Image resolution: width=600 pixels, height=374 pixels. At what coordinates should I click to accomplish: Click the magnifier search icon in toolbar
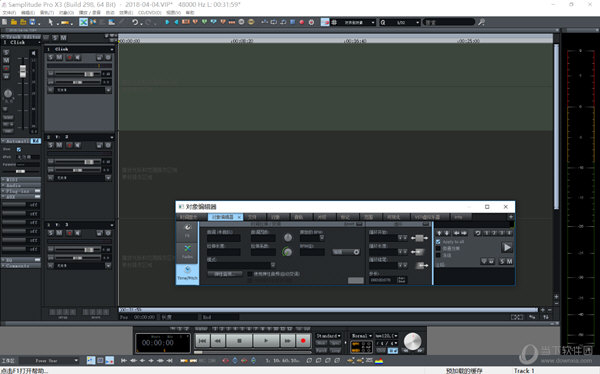click(481, 22)
